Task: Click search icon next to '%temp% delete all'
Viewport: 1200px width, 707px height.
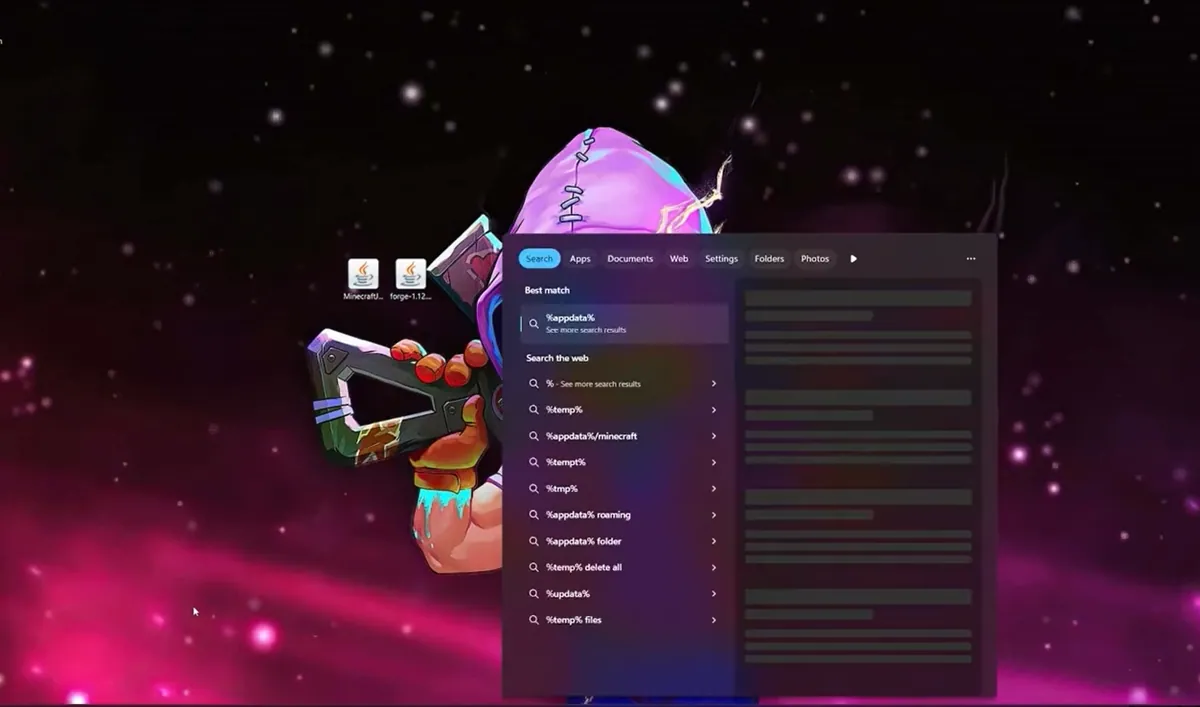Action: [x=534, y=568]
